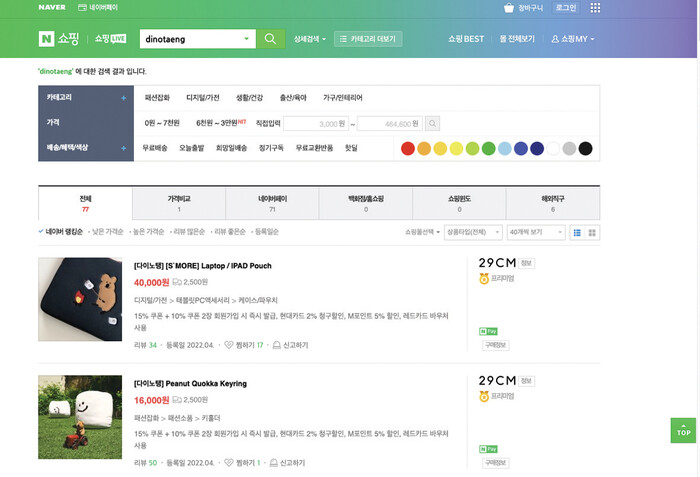Click the report siren icon for Laptop Pouch

[276, 345]
